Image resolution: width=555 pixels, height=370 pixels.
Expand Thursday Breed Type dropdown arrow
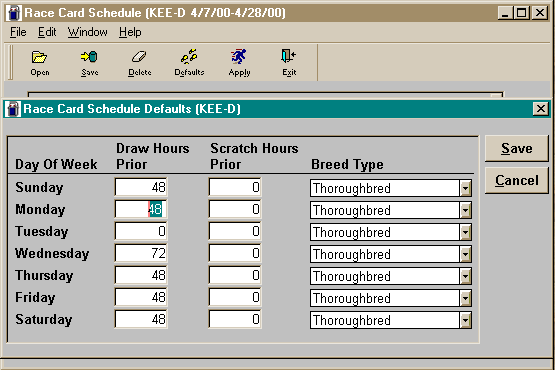pyautogui.click(x=465, y=276)
